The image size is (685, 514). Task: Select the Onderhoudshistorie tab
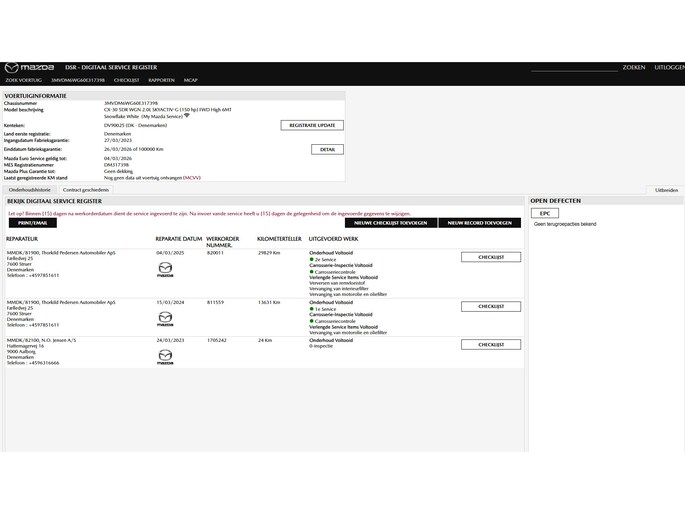30,189
